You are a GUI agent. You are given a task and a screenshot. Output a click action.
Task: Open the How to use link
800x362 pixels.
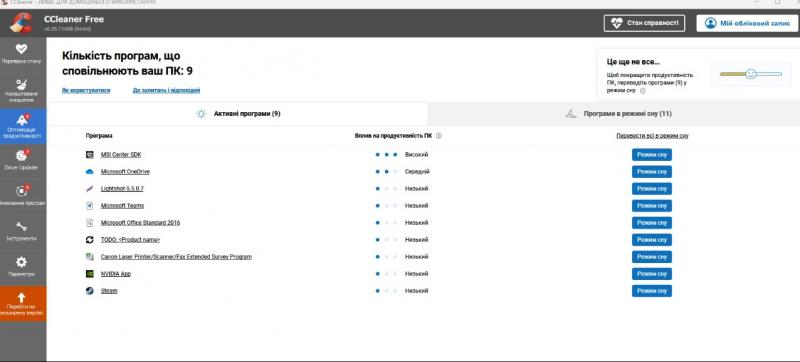coord(86,90)
